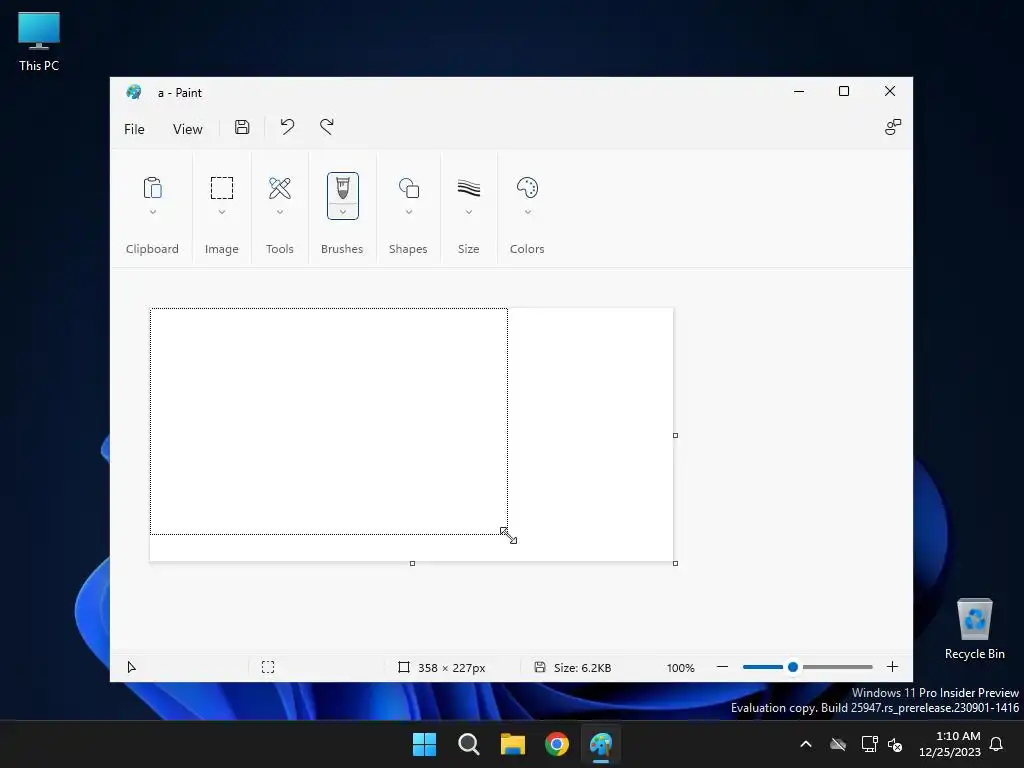Click the Size: 6.2KB status text
The width and height of the screenshot is (1024, 768).
point(583,667)
